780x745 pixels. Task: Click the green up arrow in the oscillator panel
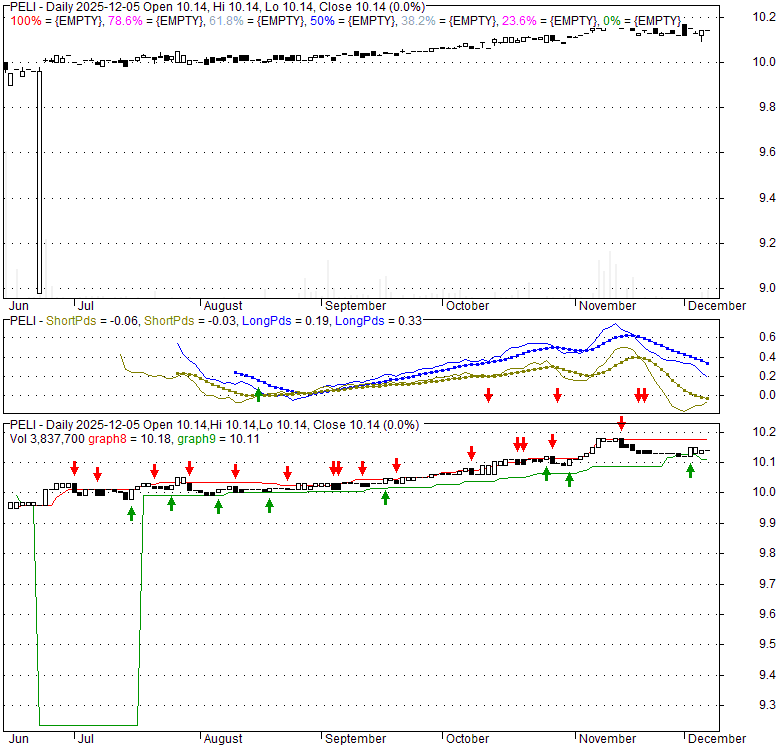coord(258,394)
